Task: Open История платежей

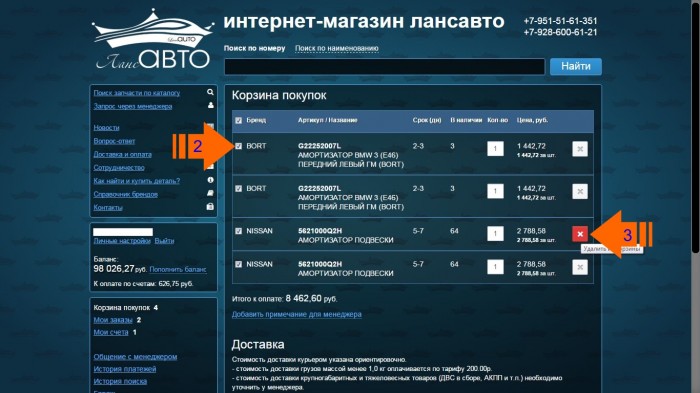Action: tap(125, 369)
